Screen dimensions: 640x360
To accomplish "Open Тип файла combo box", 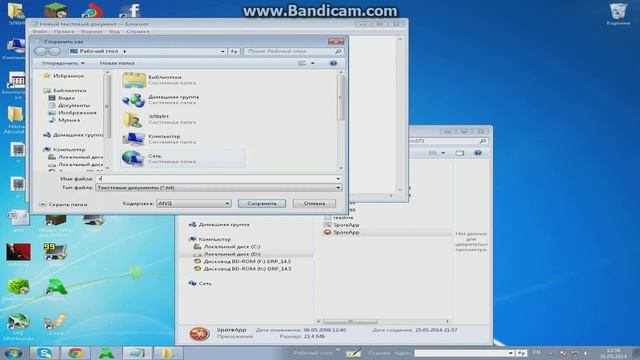I will pos(218,188).
